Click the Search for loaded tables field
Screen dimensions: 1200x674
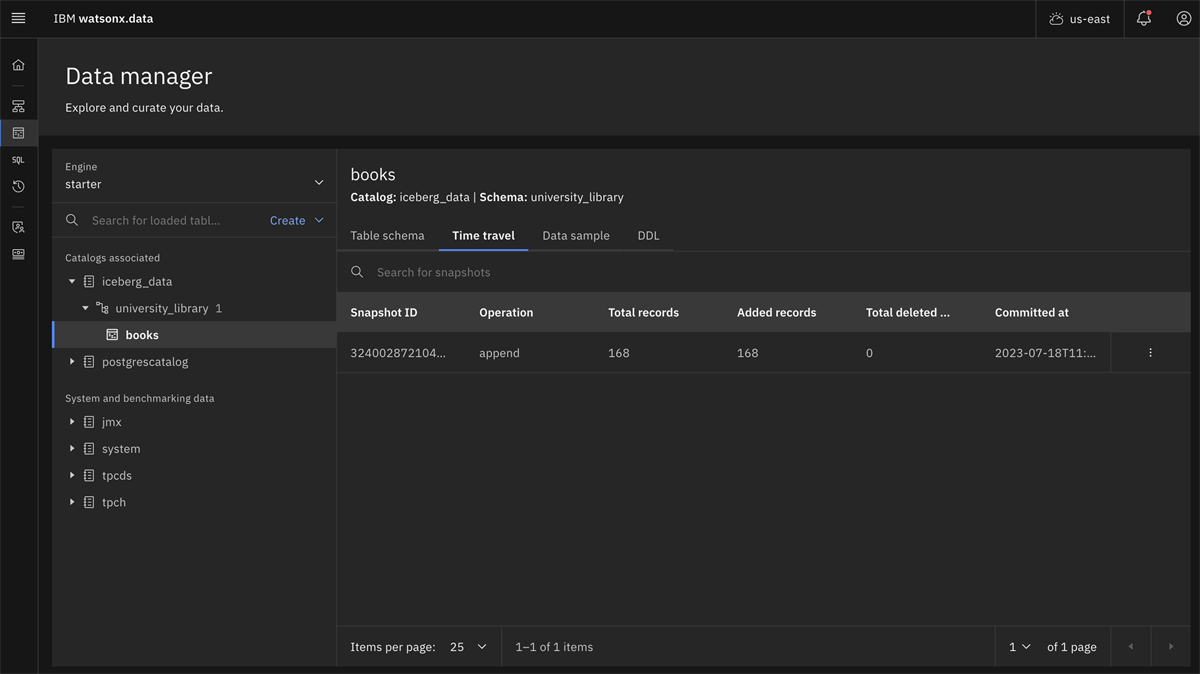coord(156,220)
